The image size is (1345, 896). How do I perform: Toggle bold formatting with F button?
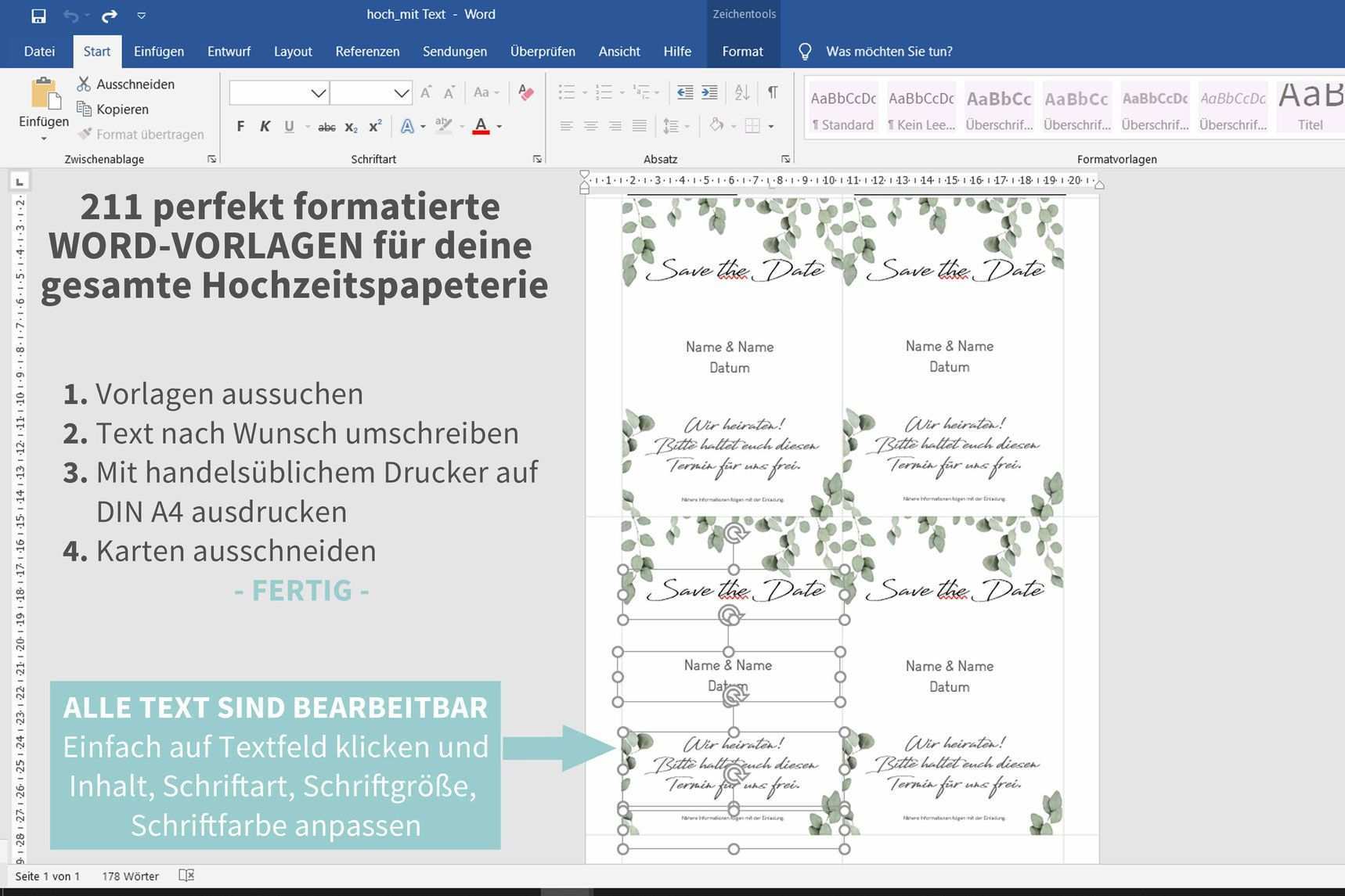240,127
